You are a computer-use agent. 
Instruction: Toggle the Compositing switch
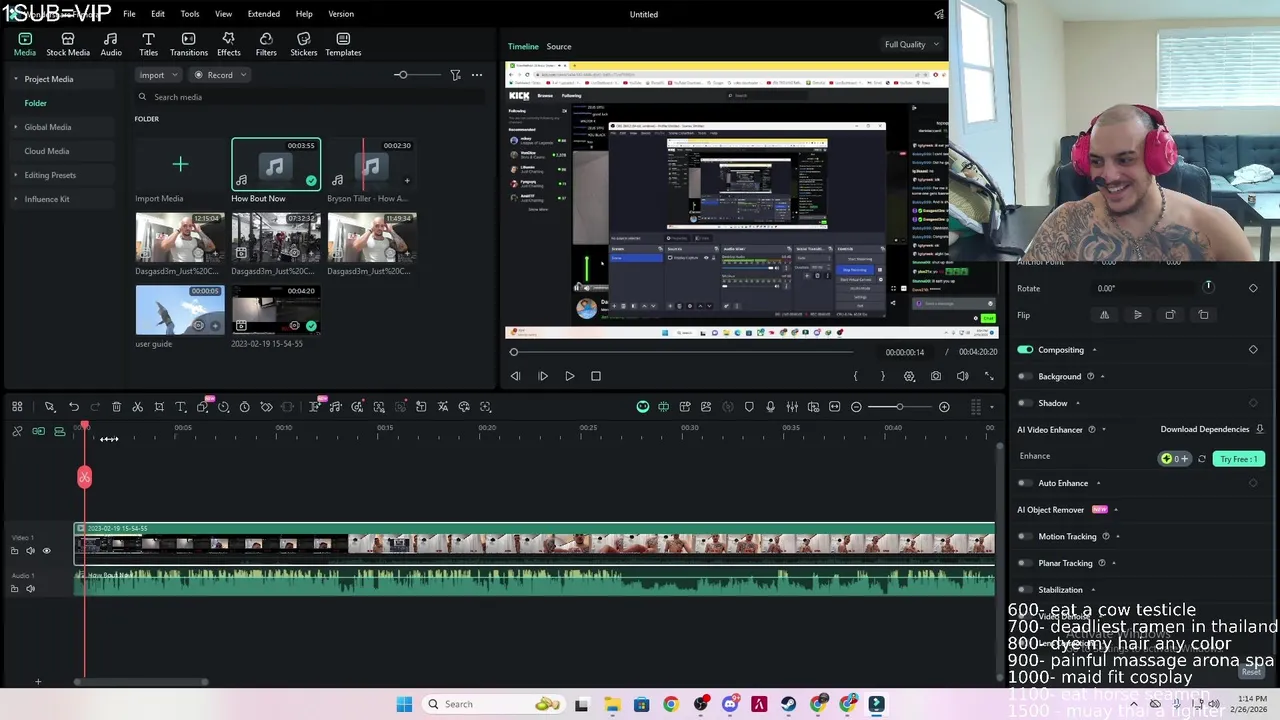tap(1025, 350)
